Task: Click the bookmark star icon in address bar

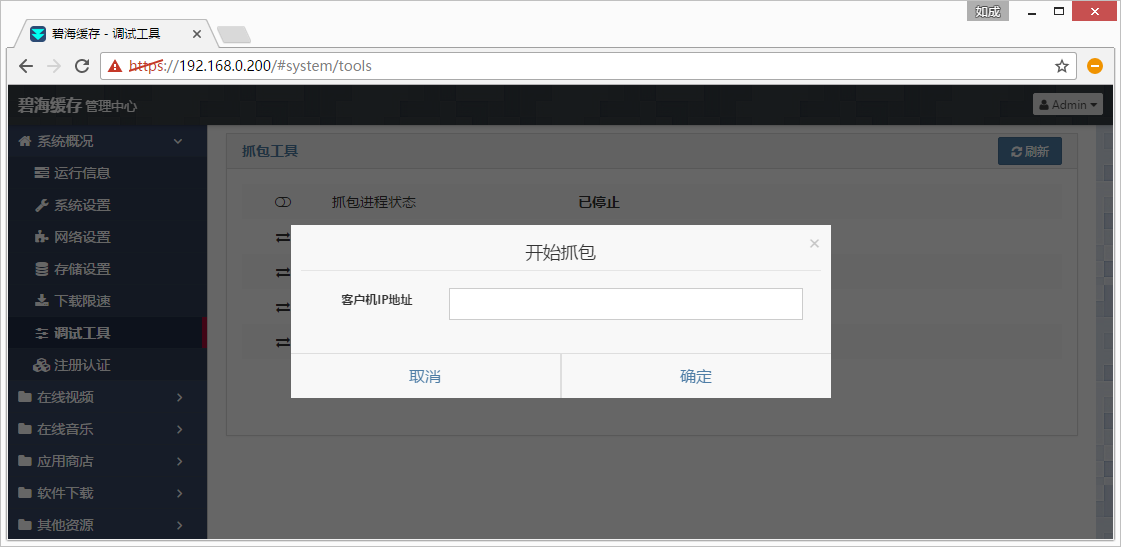Action: coord(1061,66)
